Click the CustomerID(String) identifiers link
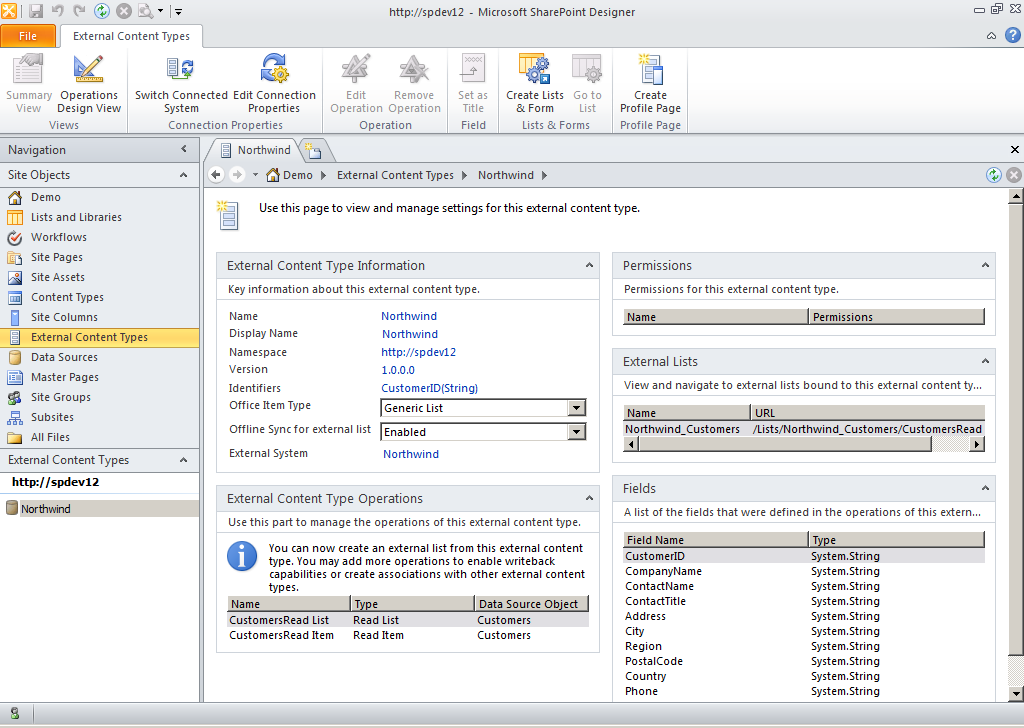 point(430,388)
